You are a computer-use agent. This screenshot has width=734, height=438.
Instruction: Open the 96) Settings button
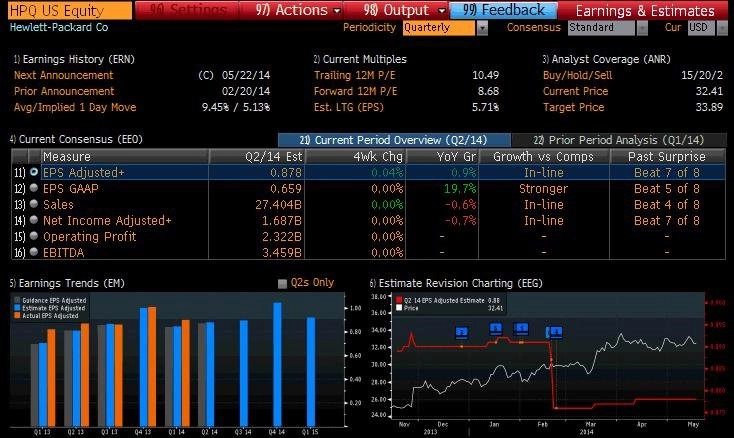[187, 10]
